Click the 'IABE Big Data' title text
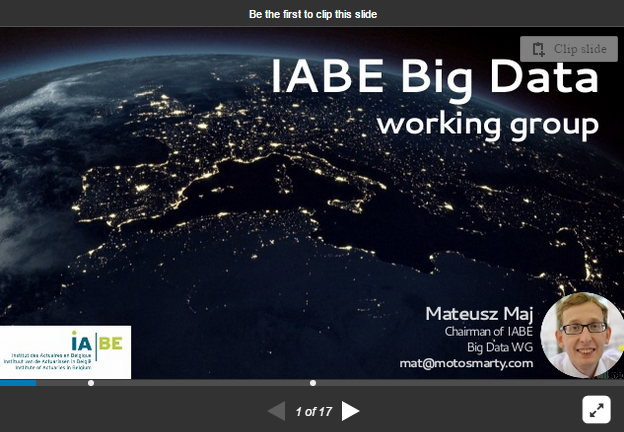 coord(436,79)
